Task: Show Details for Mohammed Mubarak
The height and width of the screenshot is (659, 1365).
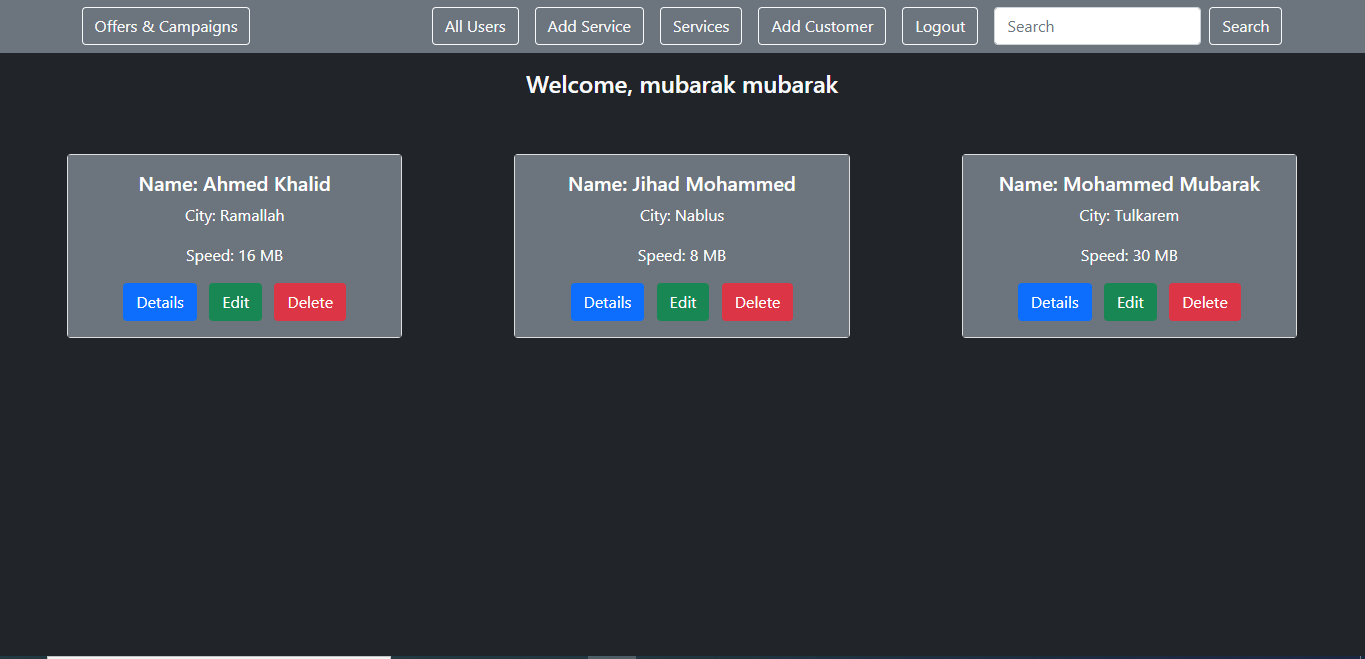Action: pyautogui.click(x=1054, y=302)
